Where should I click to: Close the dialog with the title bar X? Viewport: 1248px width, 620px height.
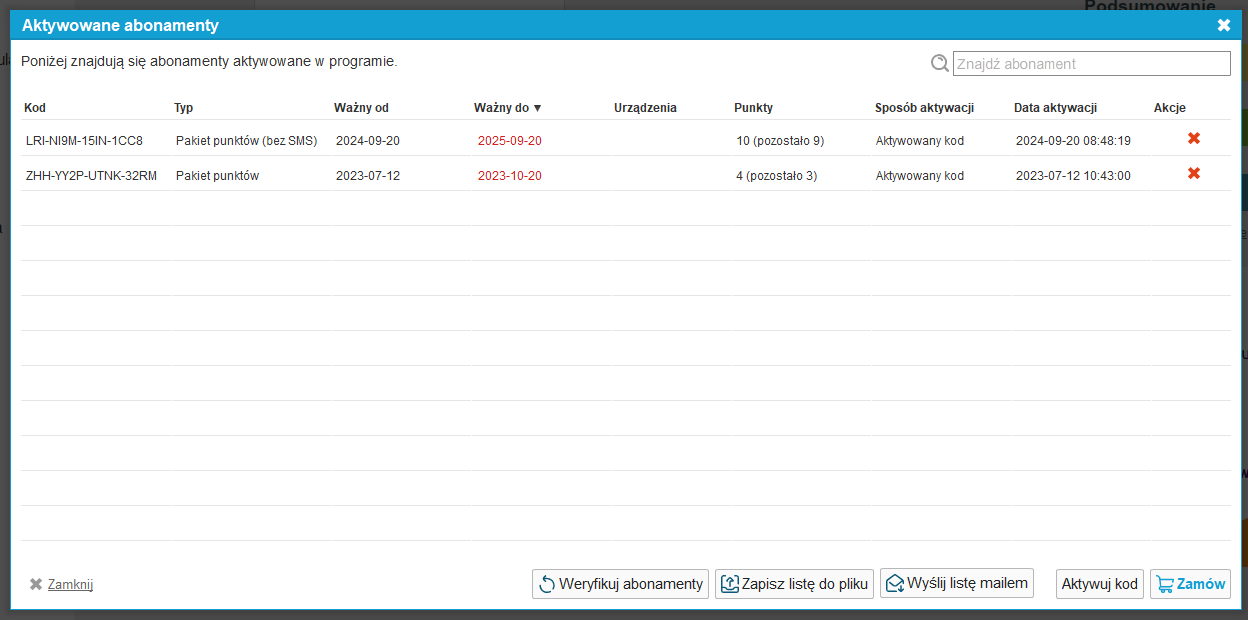(x=1223, y=26)
